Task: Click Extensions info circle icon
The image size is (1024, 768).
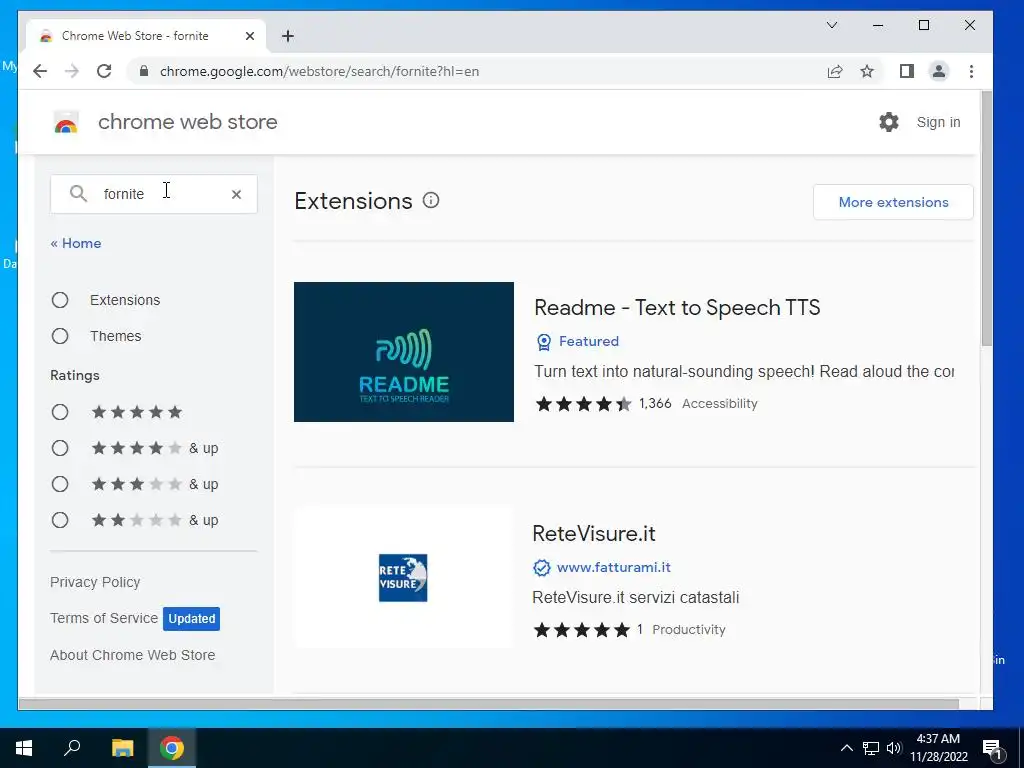Action: tap(431, 200)
